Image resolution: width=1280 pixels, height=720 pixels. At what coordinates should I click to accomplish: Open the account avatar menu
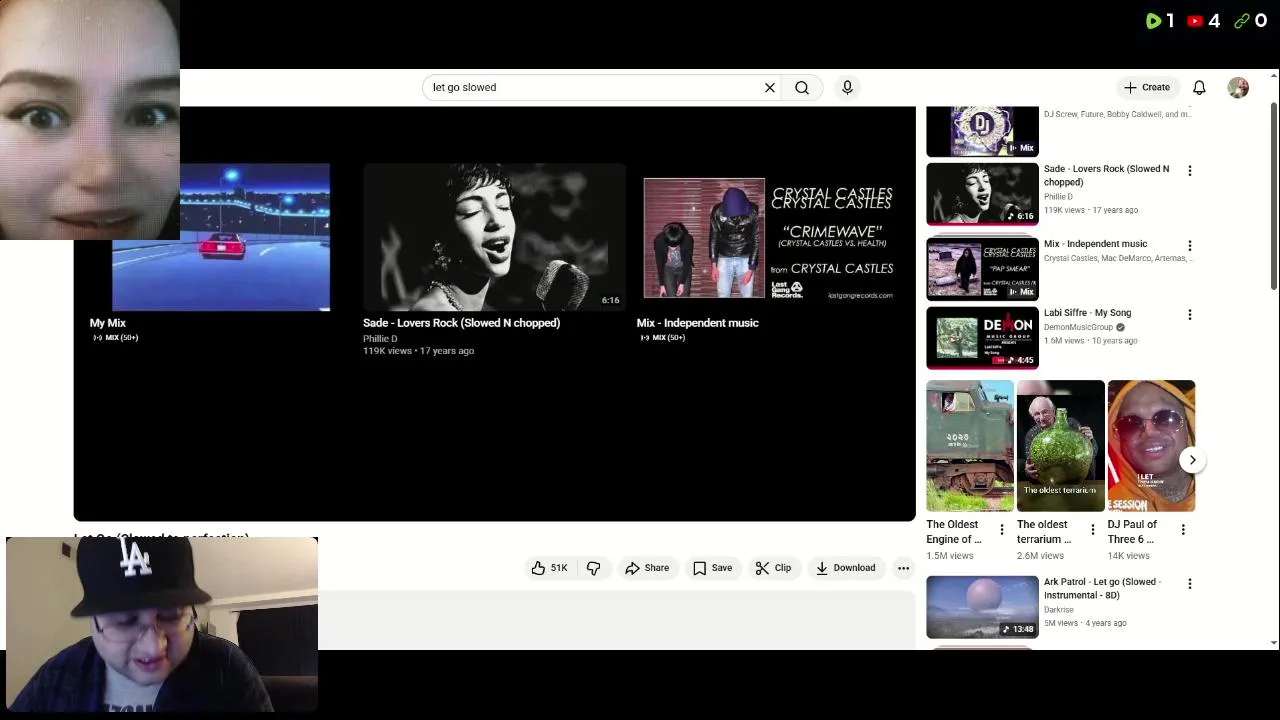[1238, 87]
